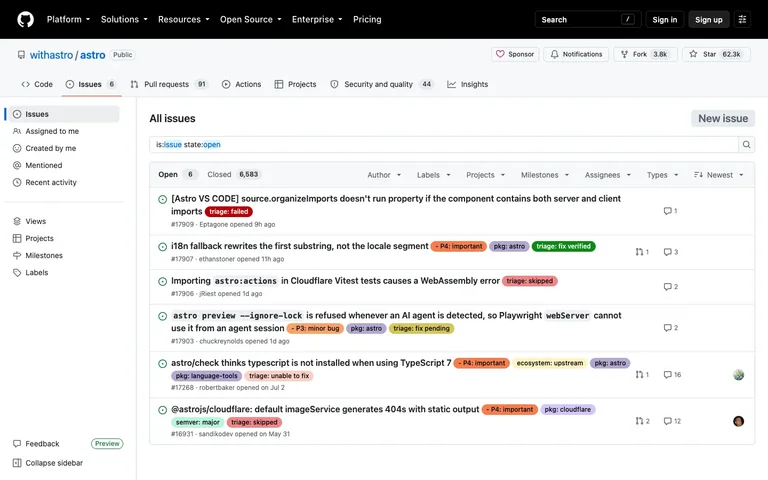Select Created by me filter
The width and height of the screenshot is (768, 480).
64,148
